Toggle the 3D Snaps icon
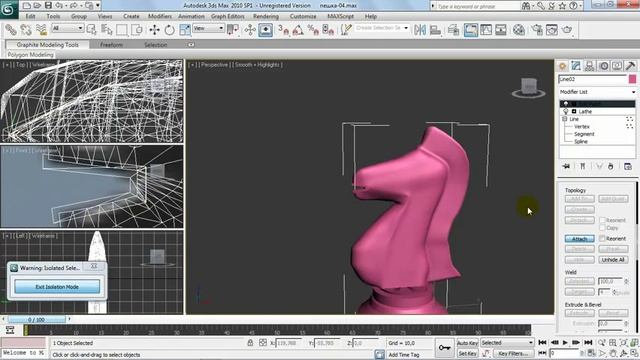This screenshot has width=640, height=360. [283, 30]
